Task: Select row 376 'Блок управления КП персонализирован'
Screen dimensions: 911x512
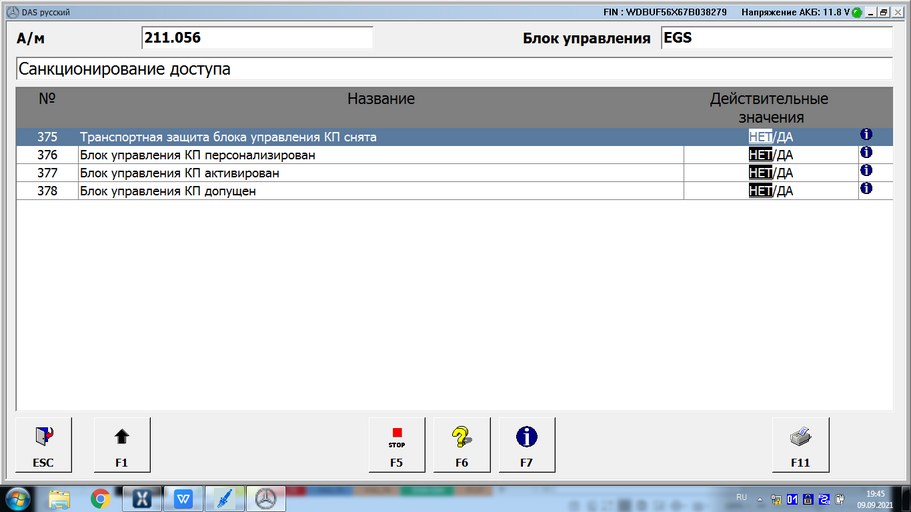Action: [454, 155]
